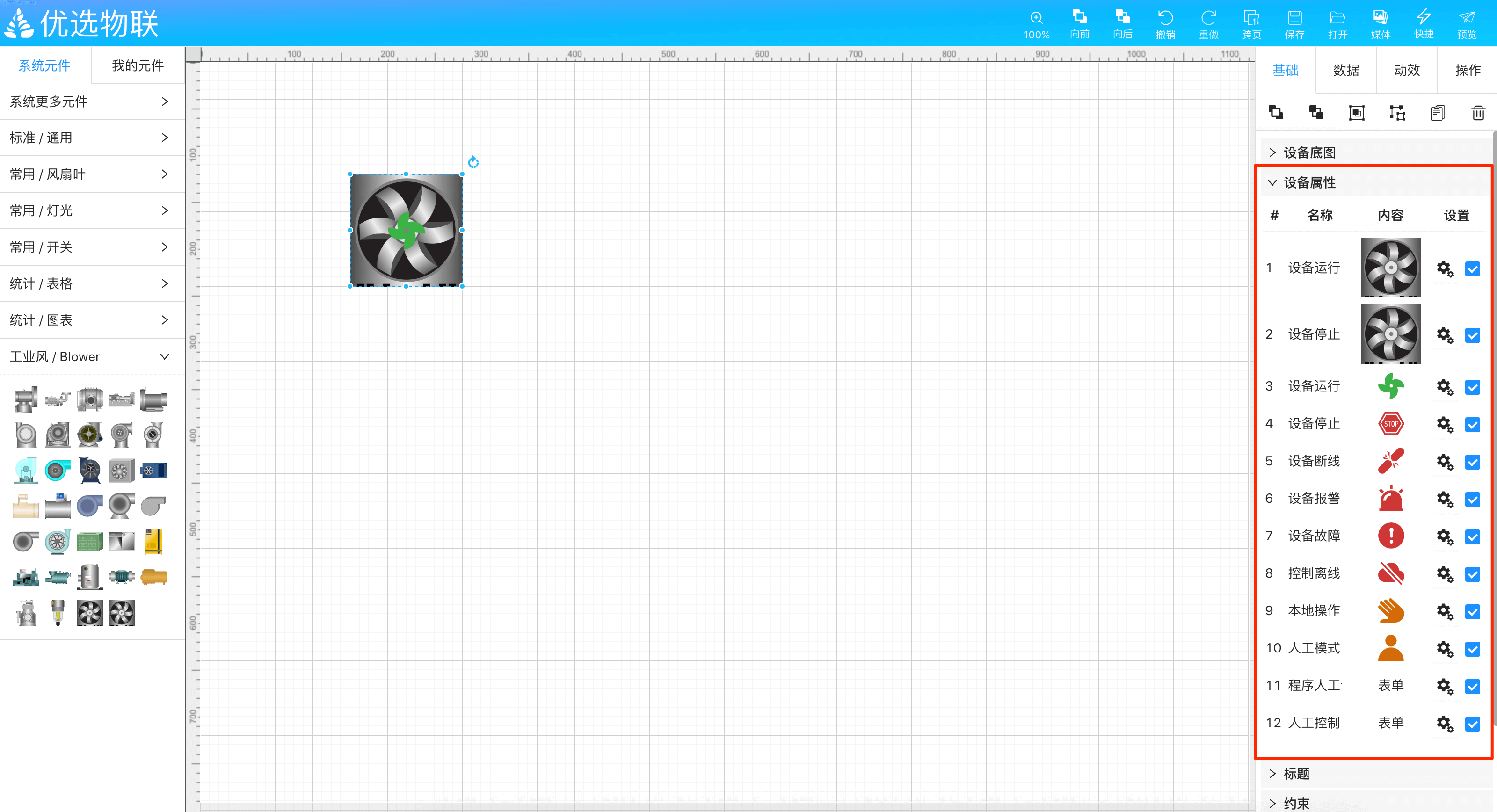Image resolution: width=1497 pixels, height=812 pixels.
Task: Preview the design with 预览
Action: click(1466, 24)
